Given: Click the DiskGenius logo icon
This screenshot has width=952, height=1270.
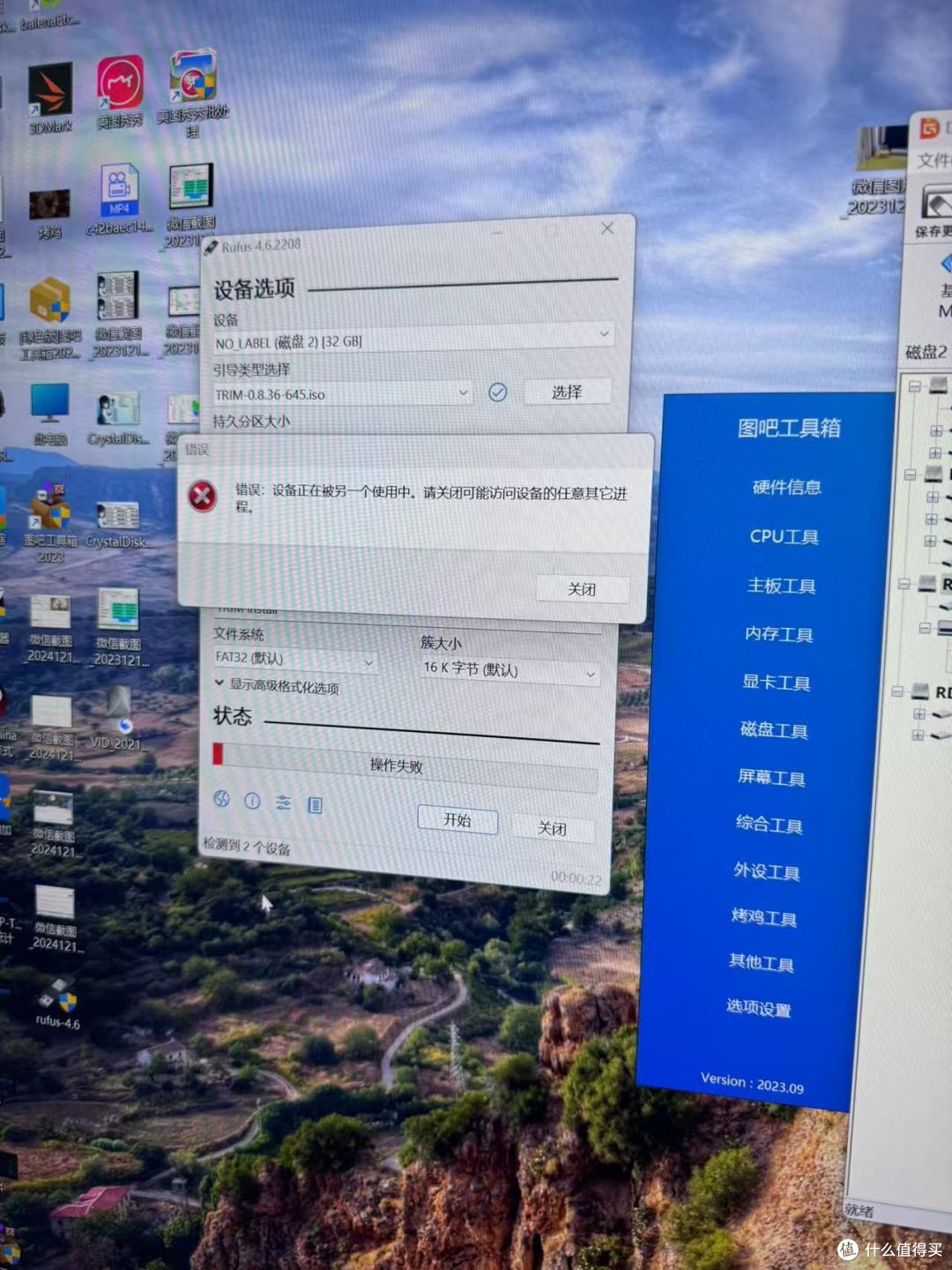Looking at the screenshot, I should point(929,130).
